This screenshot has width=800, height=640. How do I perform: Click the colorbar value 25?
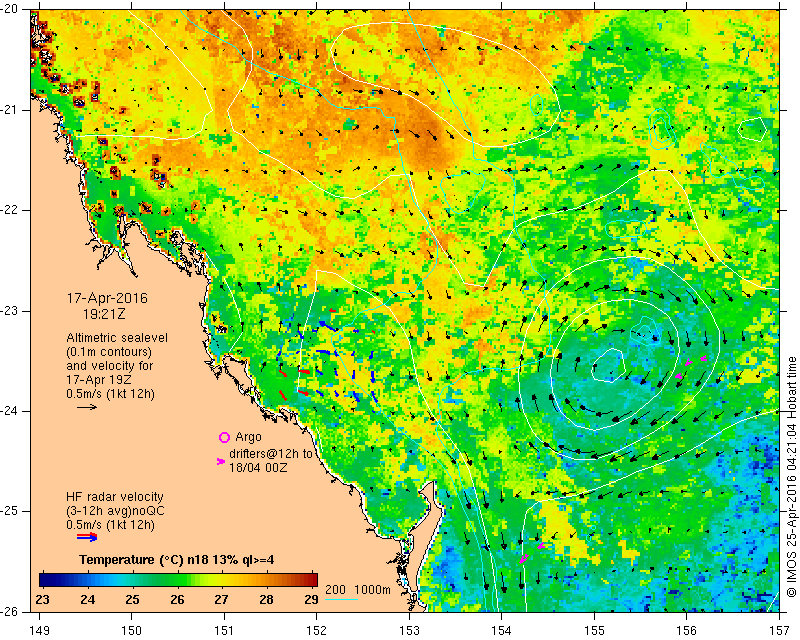132,599
